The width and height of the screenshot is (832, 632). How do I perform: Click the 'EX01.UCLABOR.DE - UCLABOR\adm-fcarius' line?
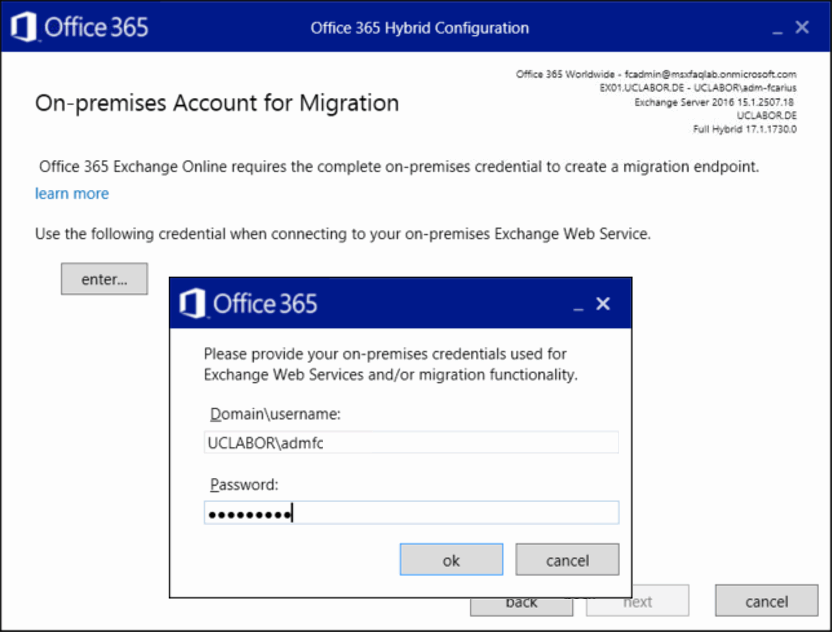coord(698,88)
